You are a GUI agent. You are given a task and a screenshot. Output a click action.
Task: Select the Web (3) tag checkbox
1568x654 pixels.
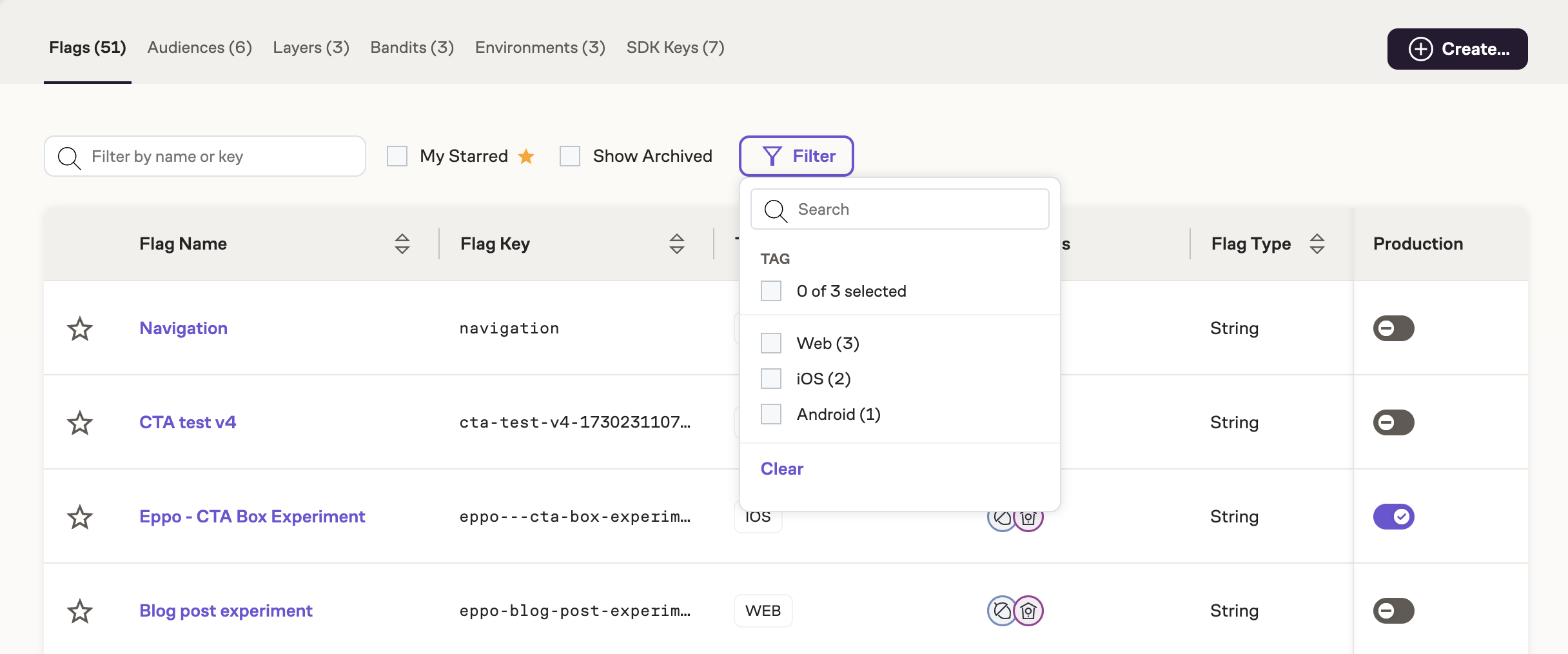pyautogui.click(x=770, y=343)
